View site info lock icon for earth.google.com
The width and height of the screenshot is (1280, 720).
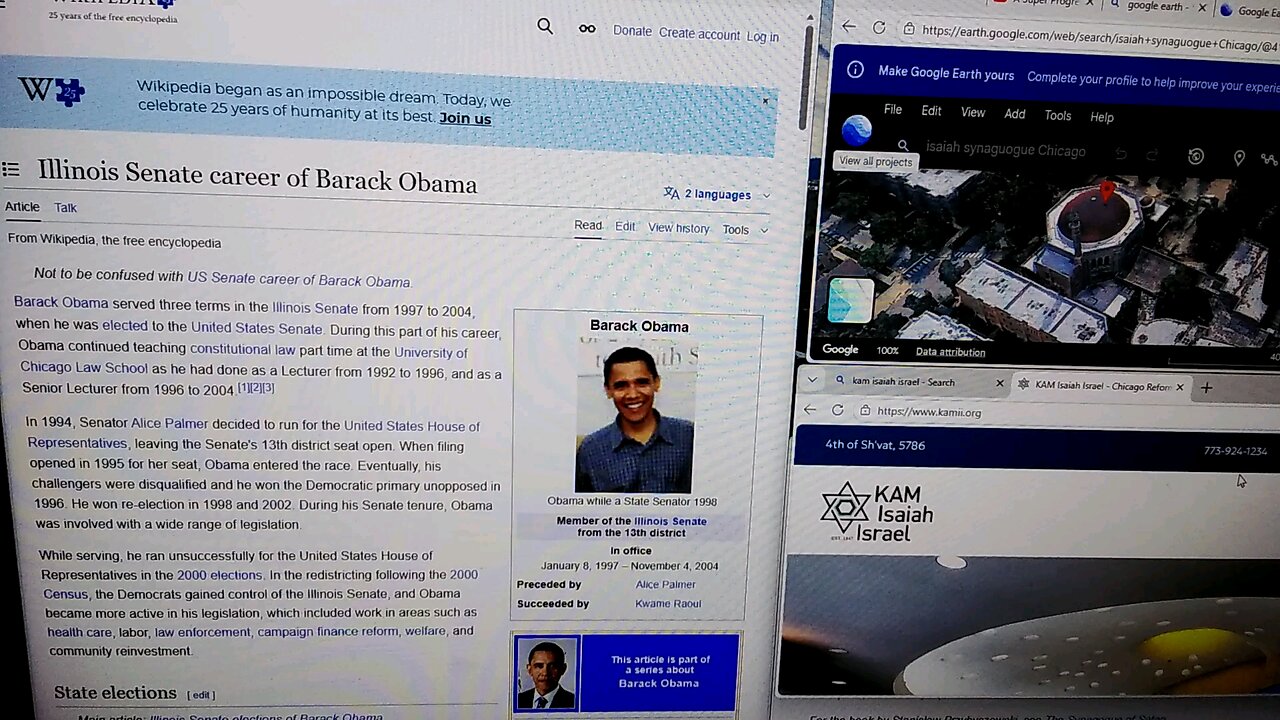tap(908, 29)
